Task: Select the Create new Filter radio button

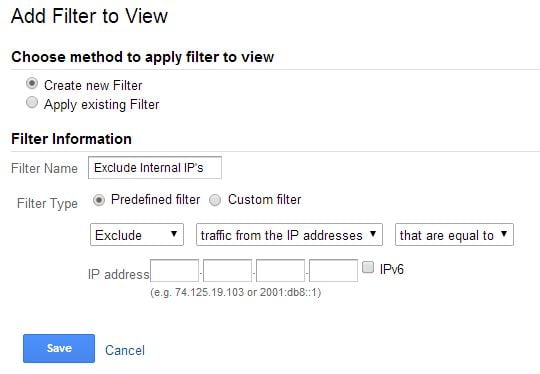Action: click(32, 84)
